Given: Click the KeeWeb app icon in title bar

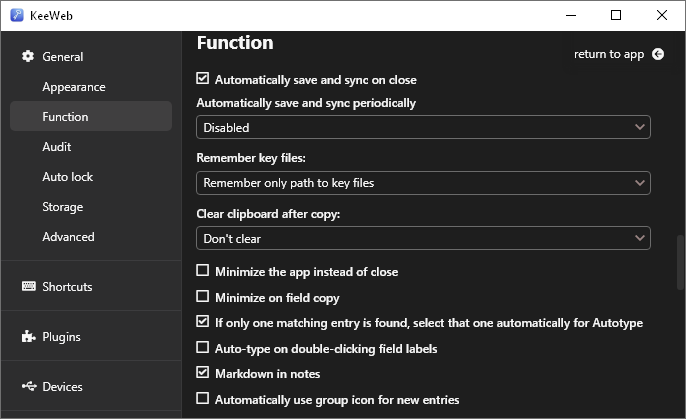Looking at the screenshot, I should (x=16, y=15).
